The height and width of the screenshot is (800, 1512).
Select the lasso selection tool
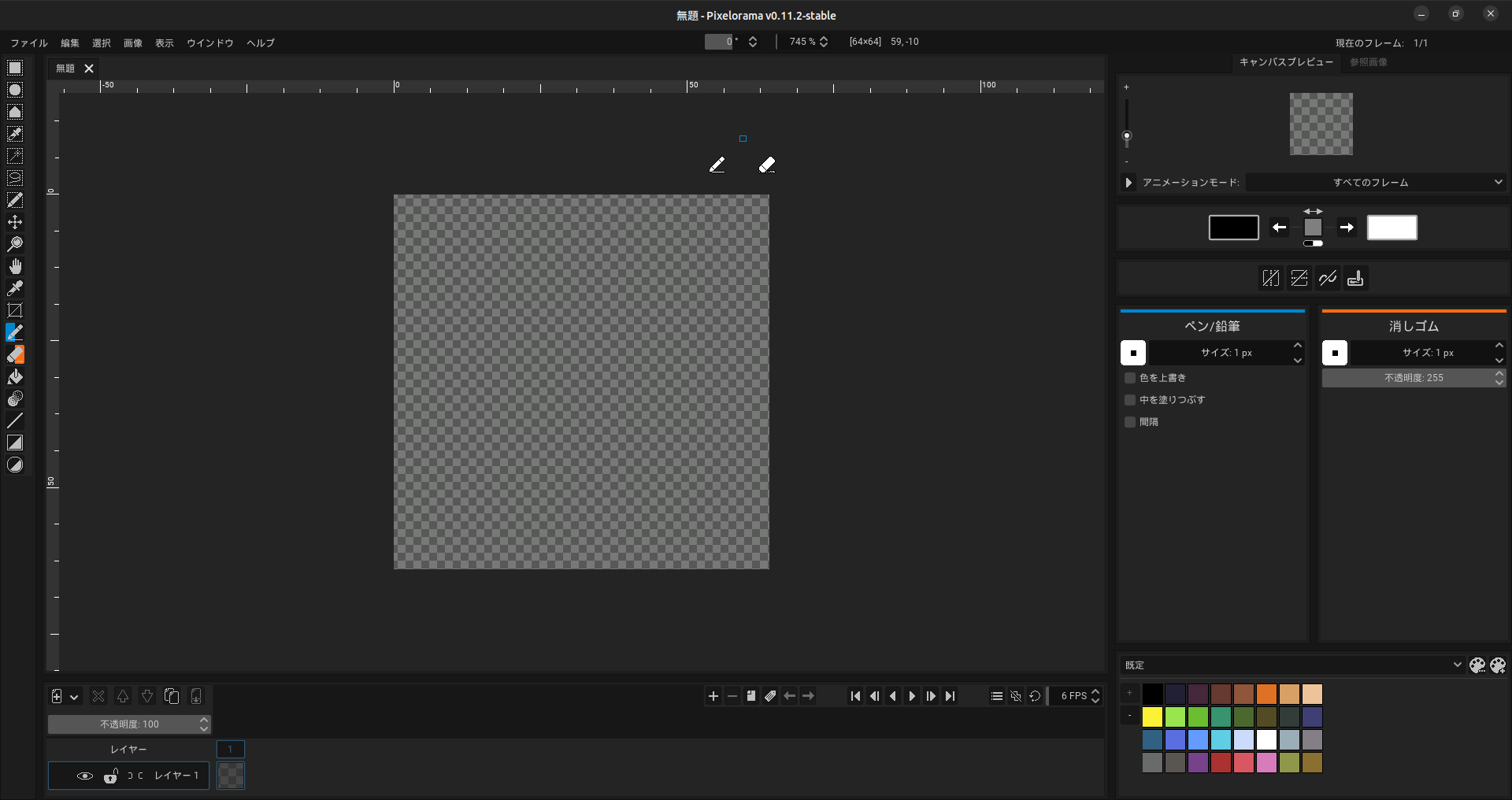coord(16,177)
